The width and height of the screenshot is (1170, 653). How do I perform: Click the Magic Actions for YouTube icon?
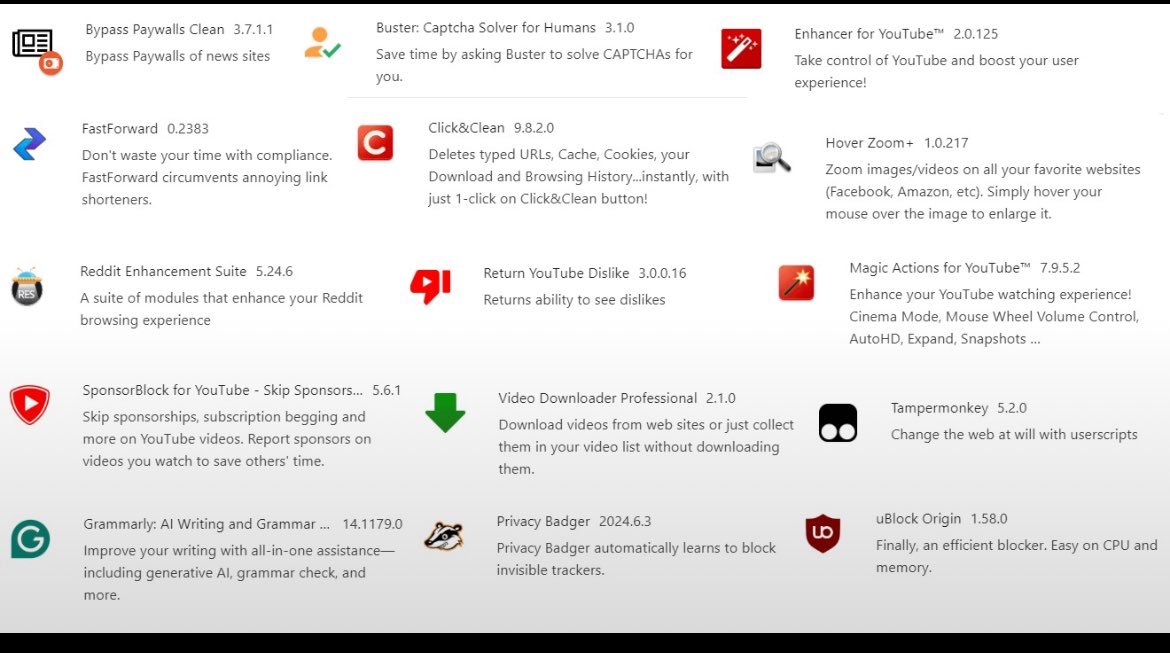[796, 283]
